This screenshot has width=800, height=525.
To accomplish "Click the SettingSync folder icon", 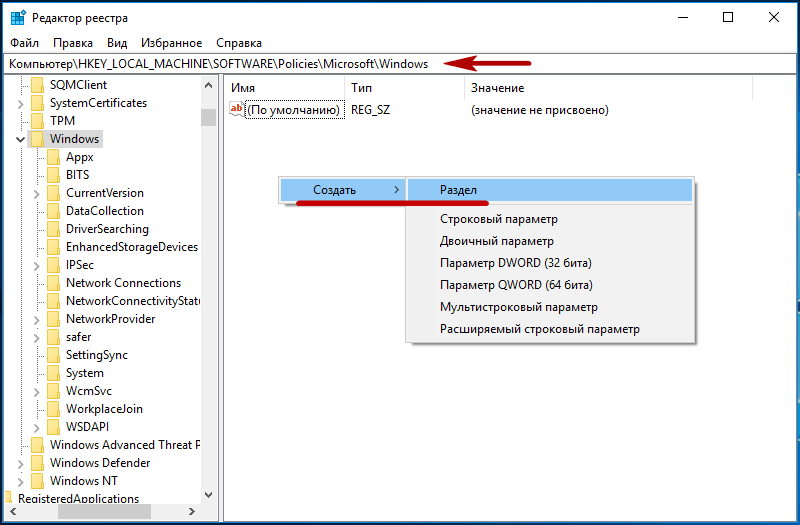I will pos(54,355).
